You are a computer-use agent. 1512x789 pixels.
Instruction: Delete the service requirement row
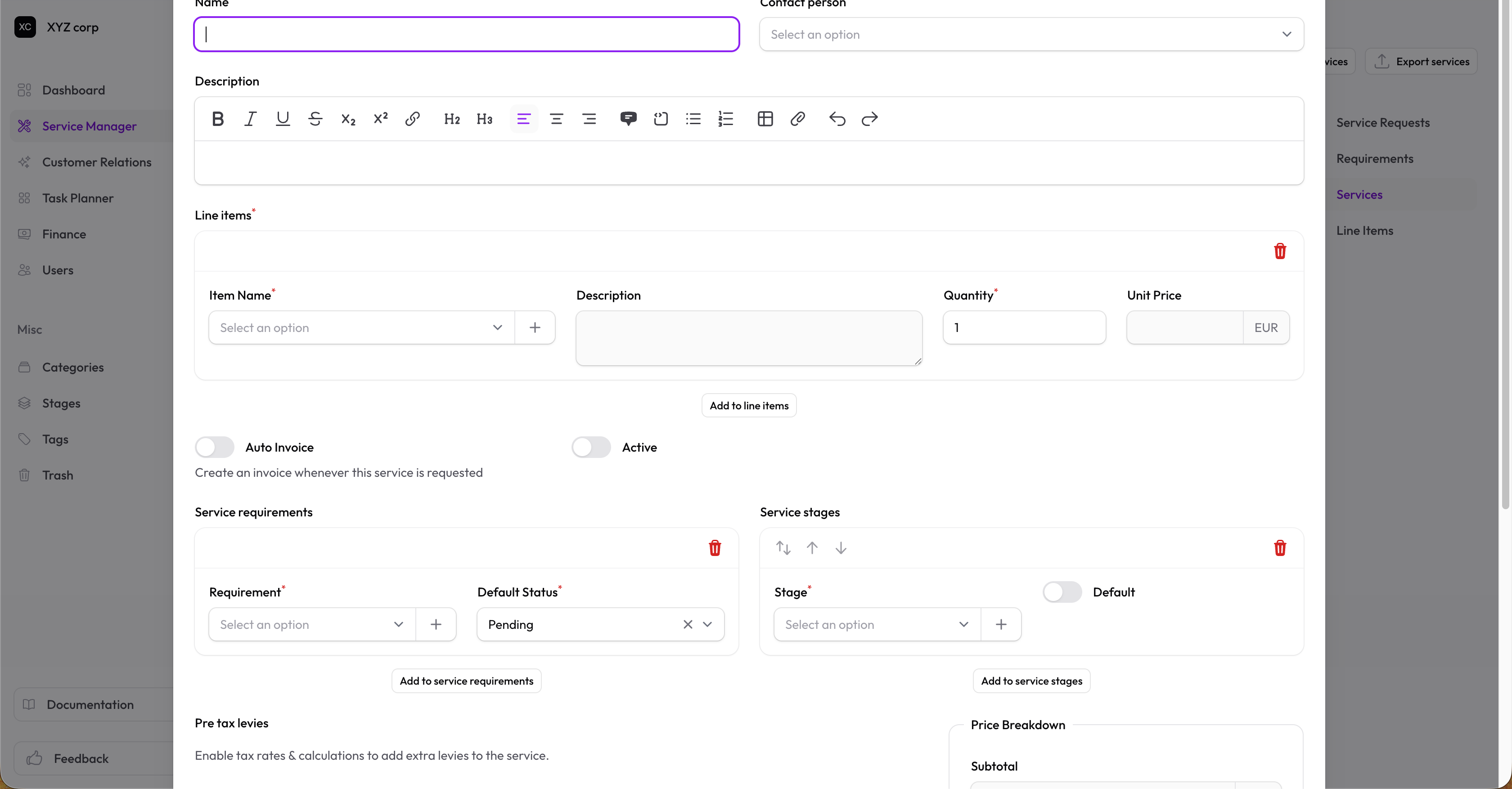tap(714, 548)
